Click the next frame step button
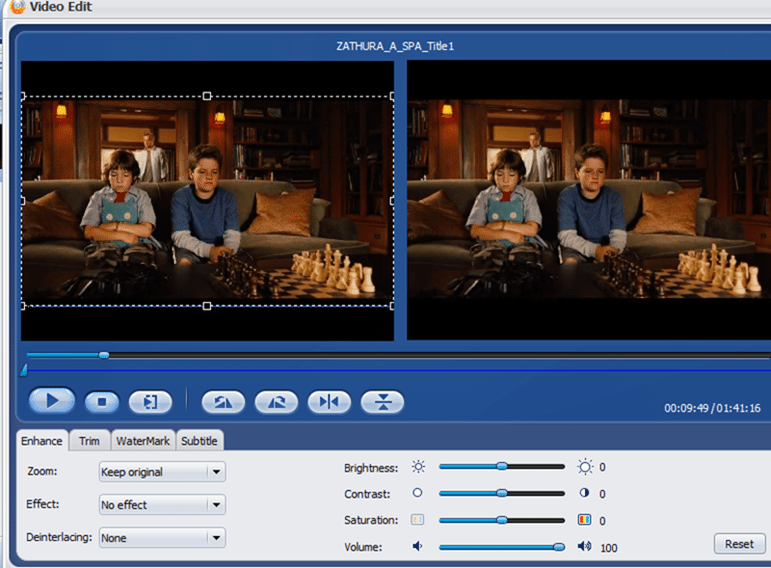 (x=150, y=402)
